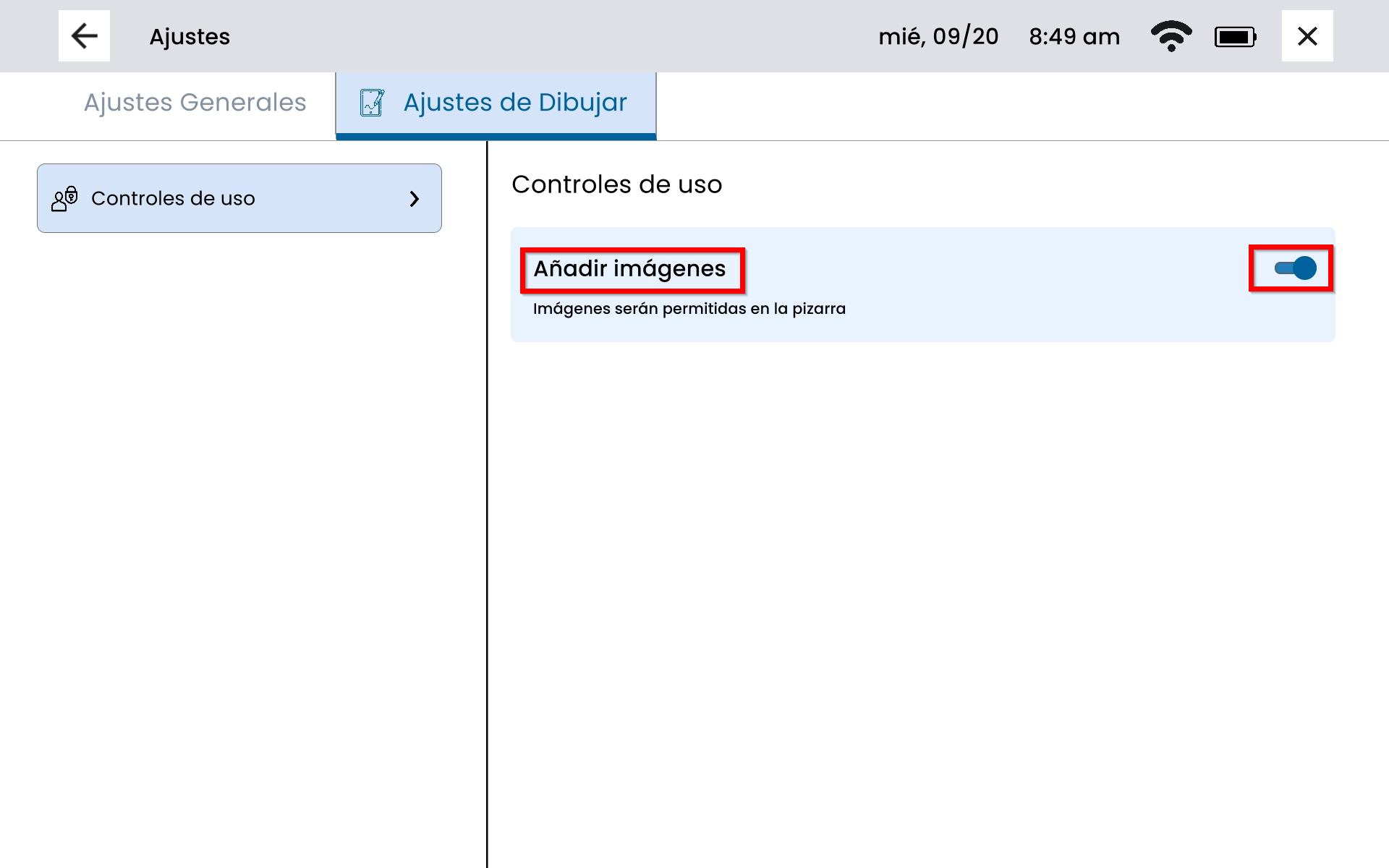Switch to the Ajustes Generales tab

click(x=195, y=103)
